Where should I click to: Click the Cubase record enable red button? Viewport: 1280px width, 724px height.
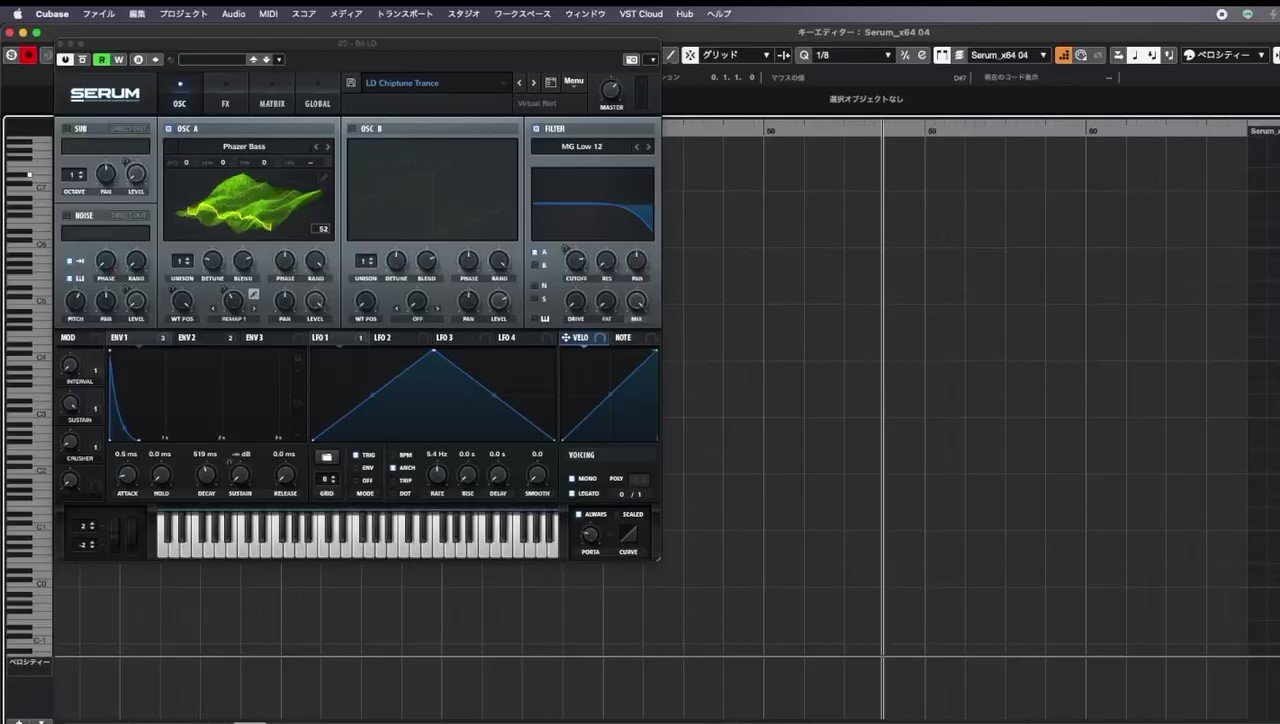pyautogui.click(x=28, y=55)
